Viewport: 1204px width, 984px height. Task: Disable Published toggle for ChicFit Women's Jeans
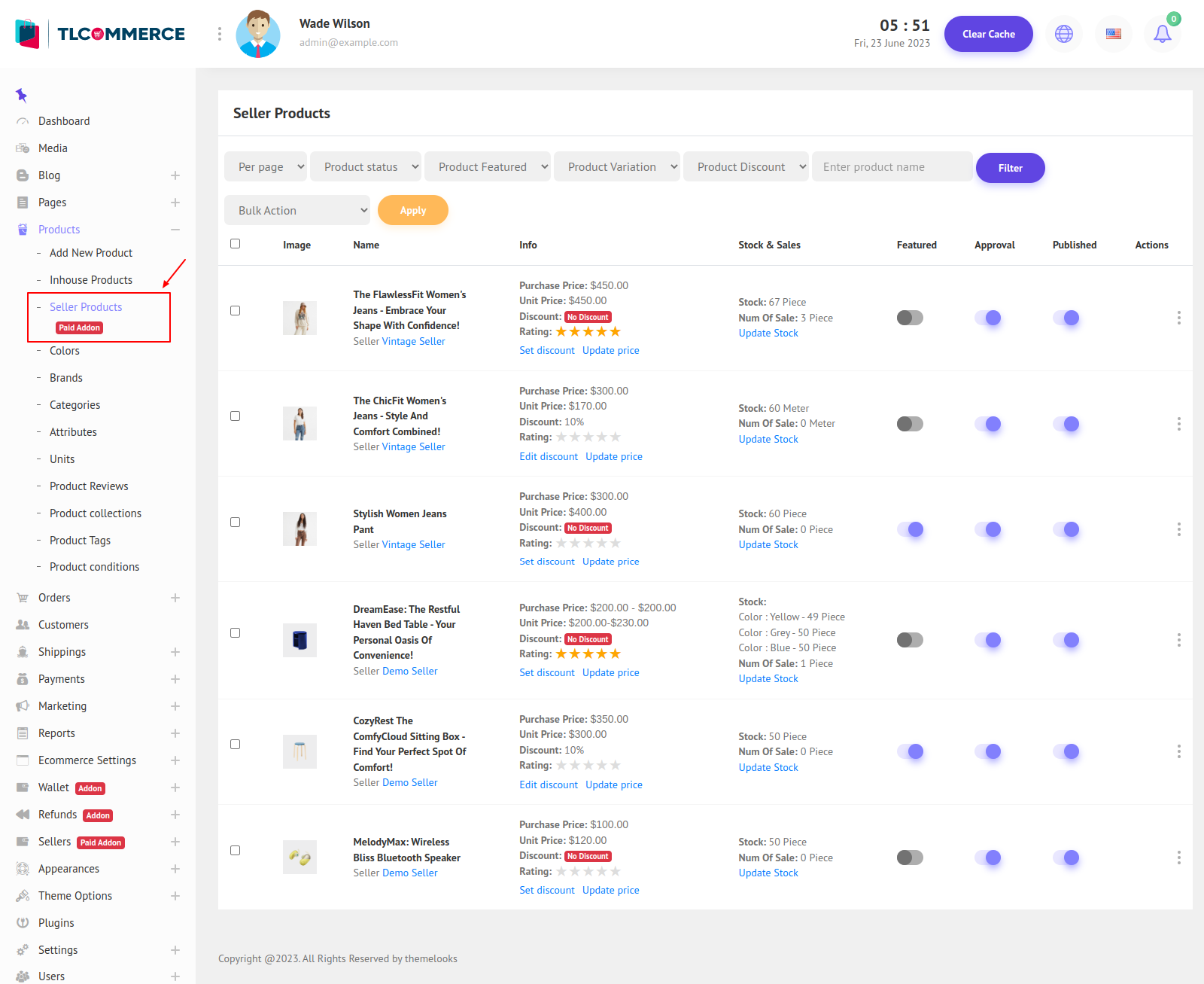click(x=1066, y=424)
